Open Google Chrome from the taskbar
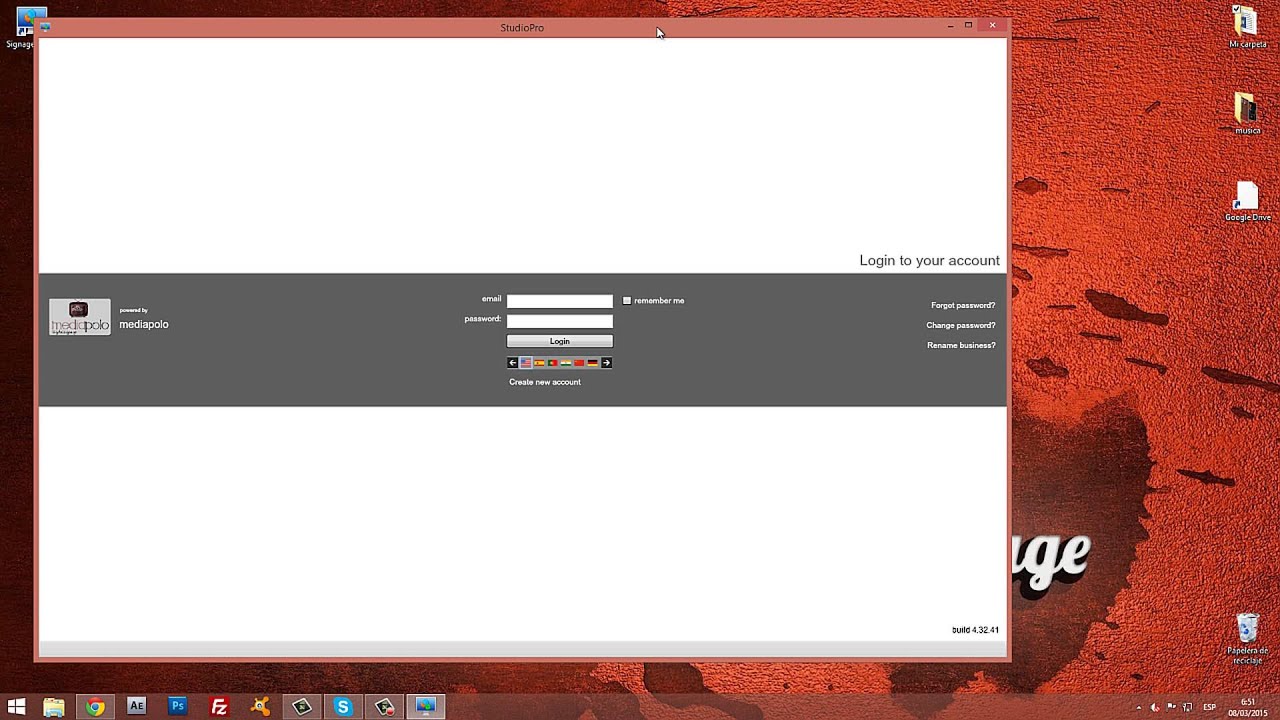 coord(95,707)
